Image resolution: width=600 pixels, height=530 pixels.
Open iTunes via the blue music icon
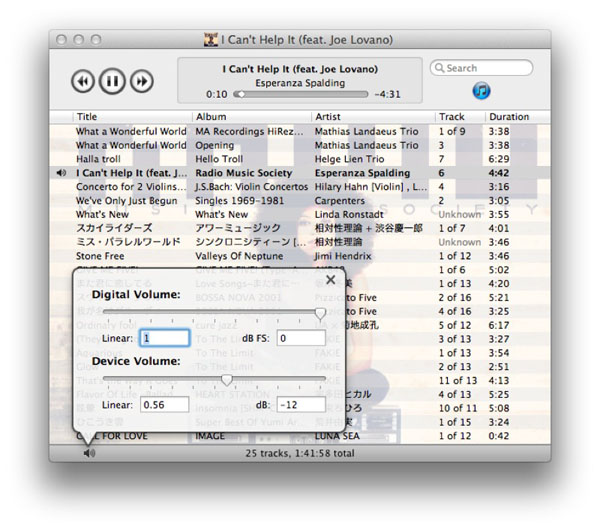(x=482, y=91)
